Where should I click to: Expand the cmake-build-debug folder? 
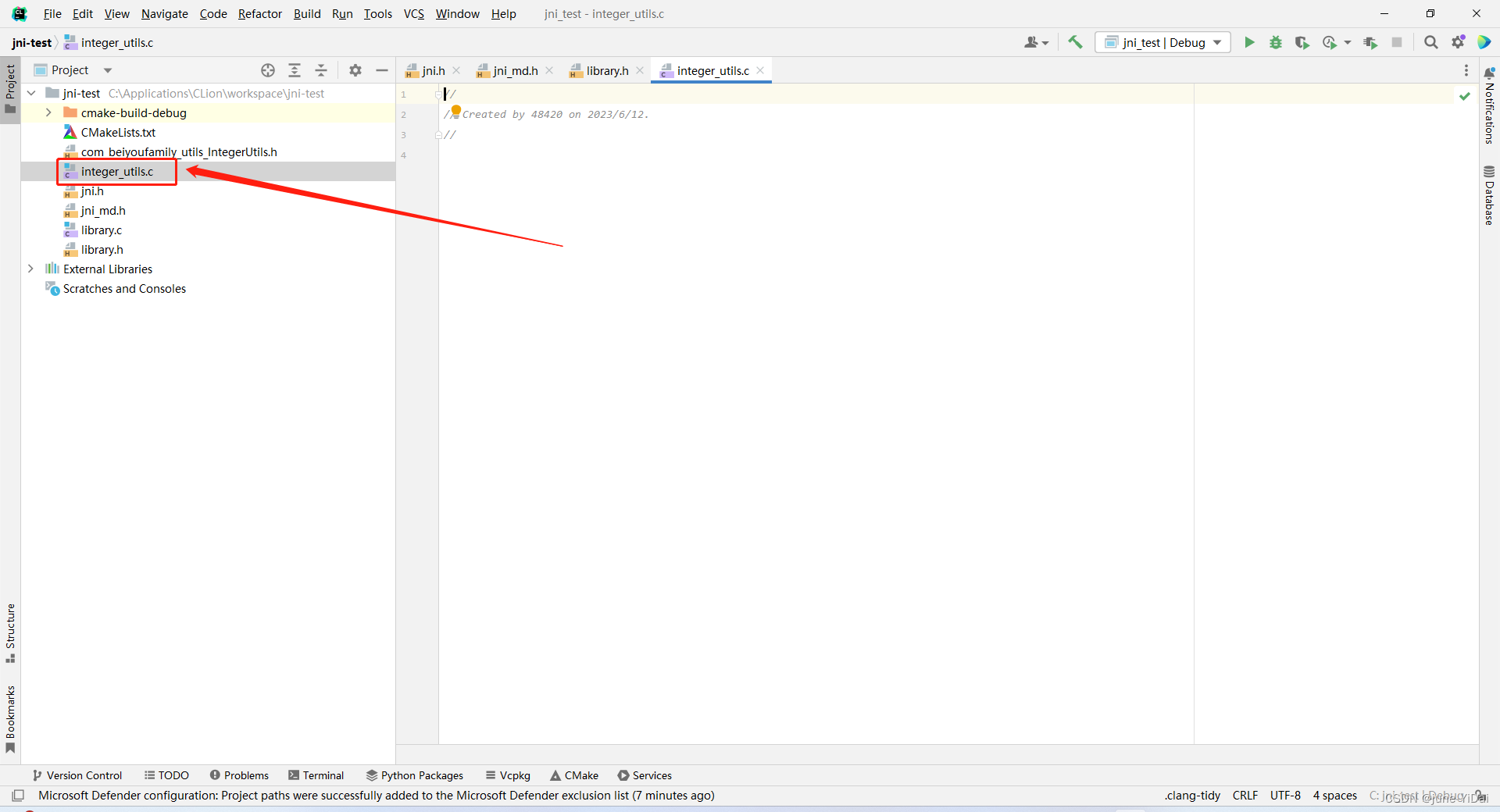tap(48, 112)
